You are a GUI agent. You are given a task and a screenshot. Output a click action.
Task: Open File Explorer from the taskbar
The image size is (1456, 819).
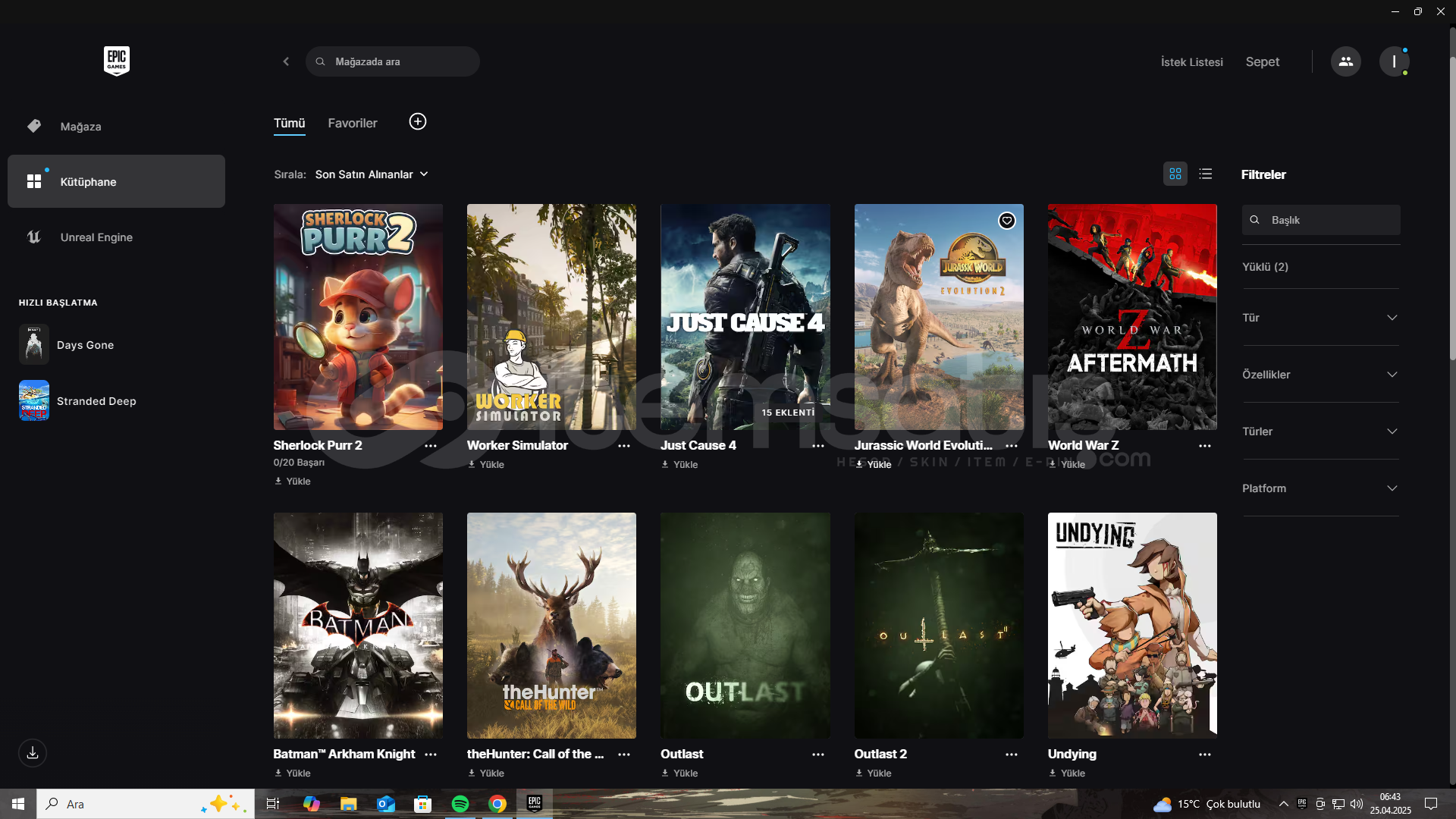348,804
